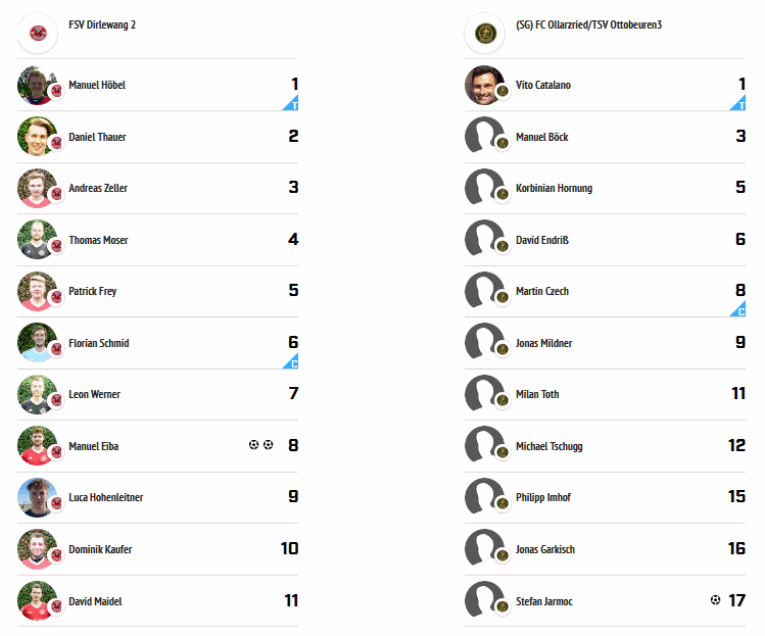Click the goal ball icon next to Stefan Jarmoc
Screen dimensions: 765x636
click(715, 600)
